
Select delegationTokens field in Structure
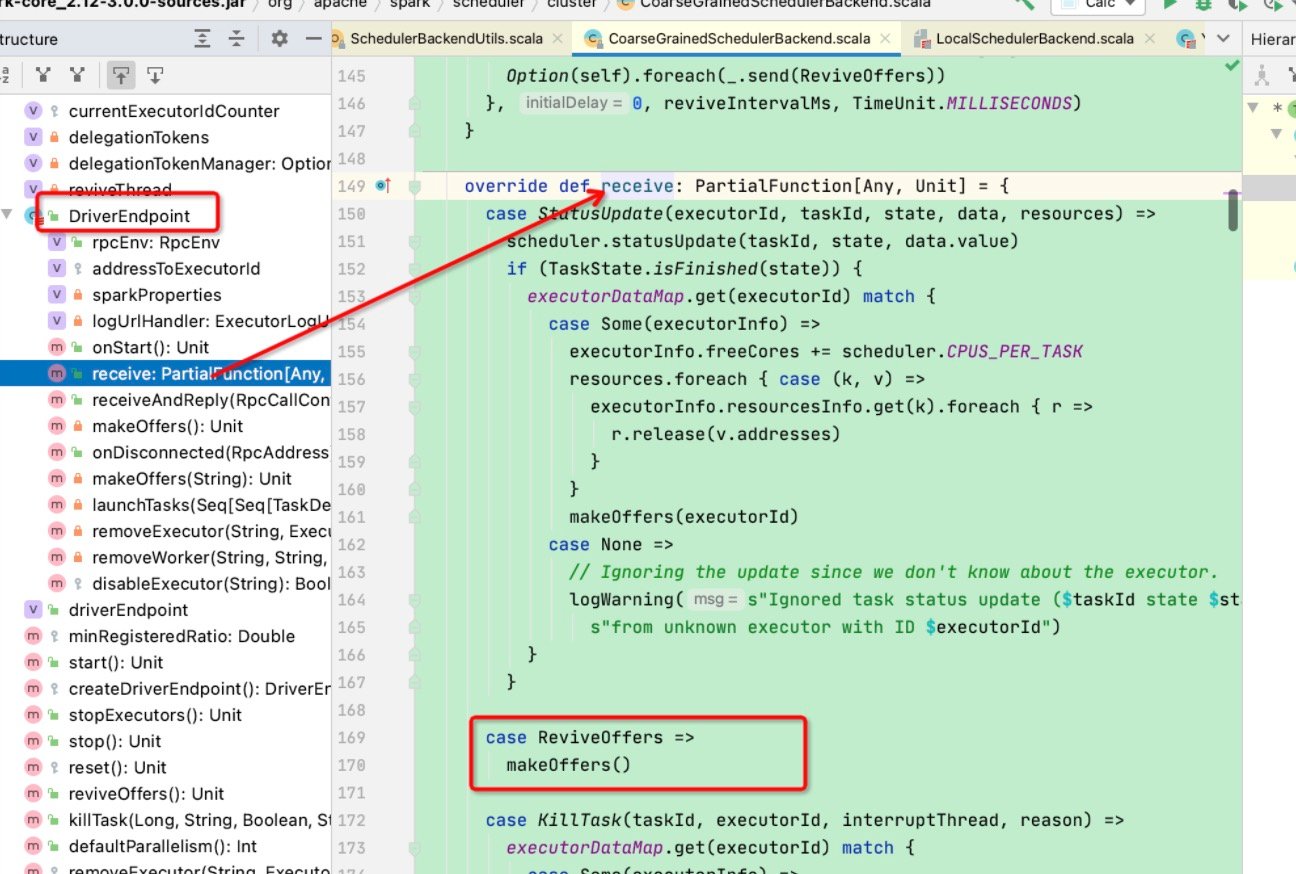(139, 137)
